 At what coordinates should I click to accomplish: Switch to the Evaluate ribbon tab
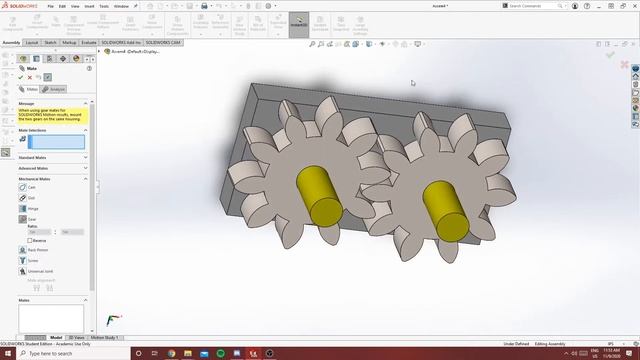tap(89, 42)
